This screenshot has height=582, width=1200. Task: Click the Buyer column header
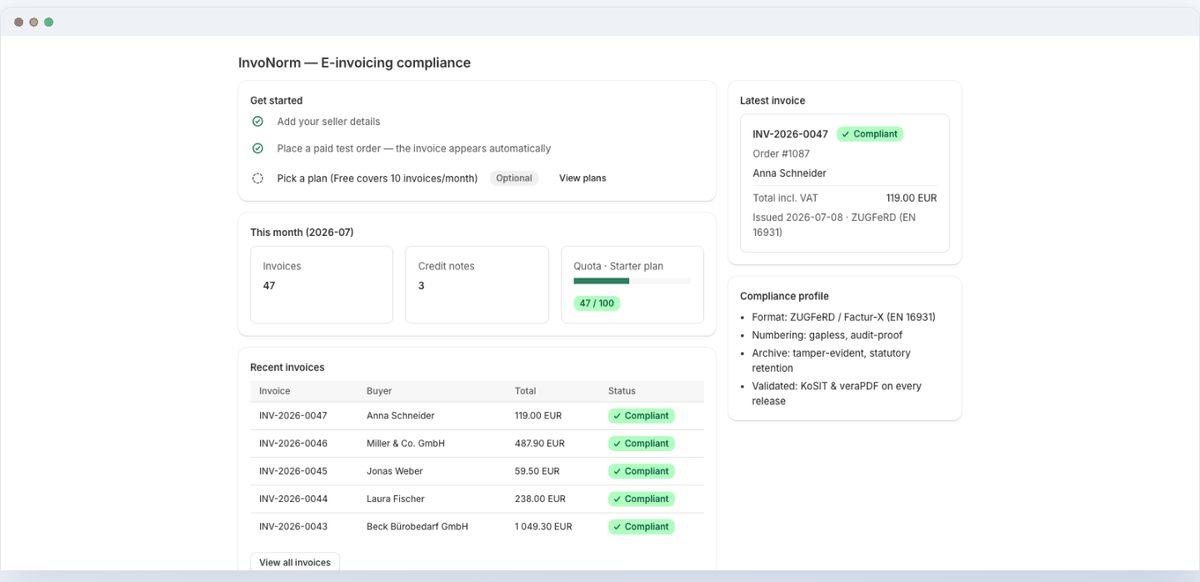coord(379,391)
